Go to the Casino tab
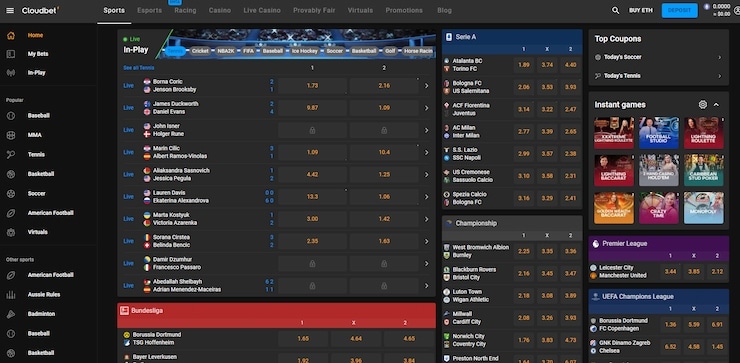The image size is (740, 363). click(x=220, y=10)
